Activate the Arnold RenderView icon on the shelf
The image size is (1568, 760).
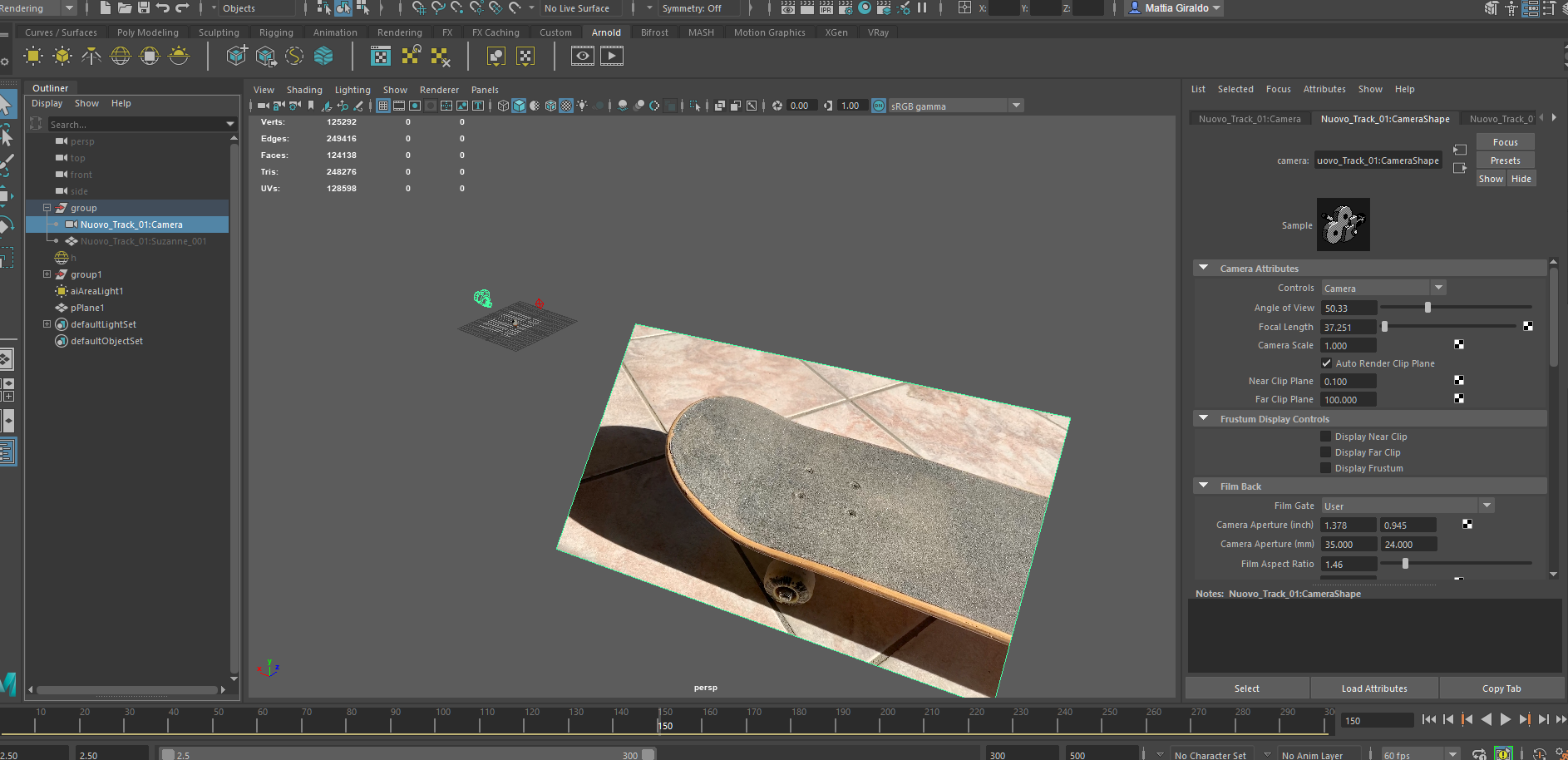[380, 56]
